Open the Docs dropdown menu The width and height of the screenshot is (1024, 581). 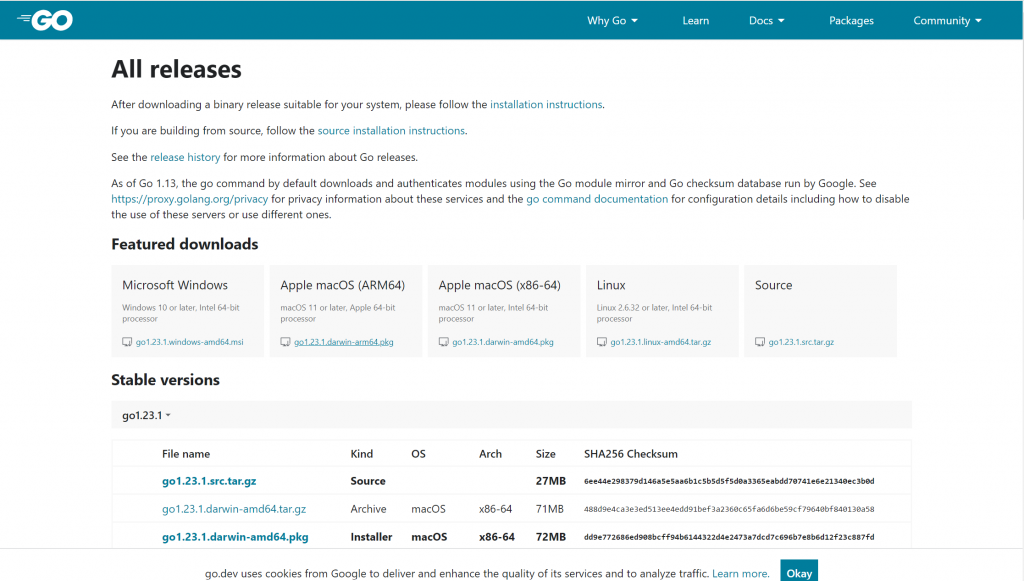[767, 20]
